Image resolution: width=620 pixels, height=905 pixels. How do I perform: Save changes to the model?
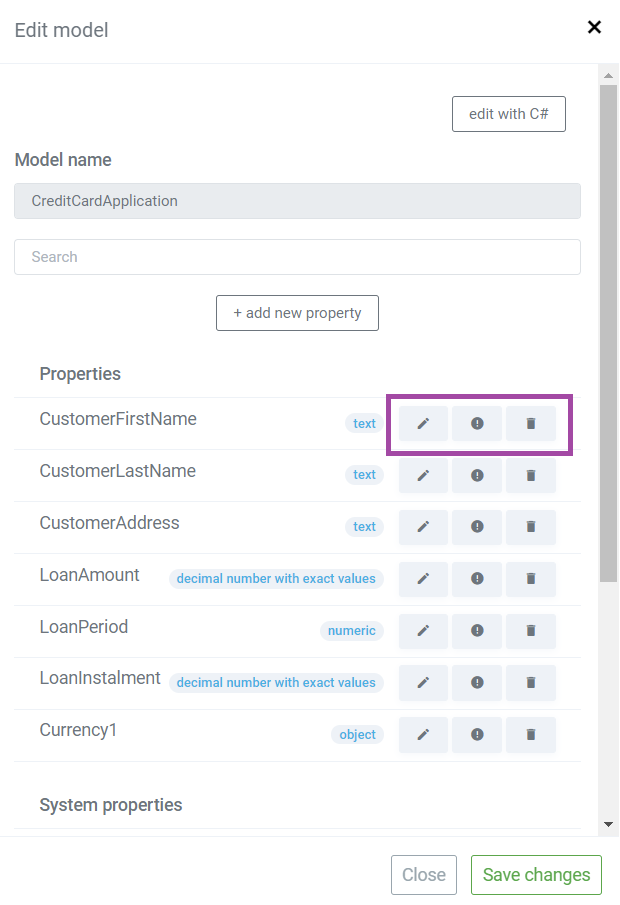(536, 875)
